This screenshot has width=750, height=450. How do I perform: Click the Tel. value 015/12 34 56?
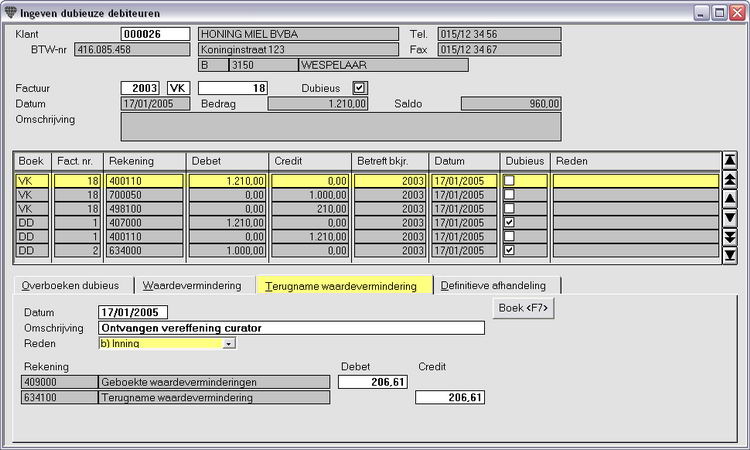499,34
